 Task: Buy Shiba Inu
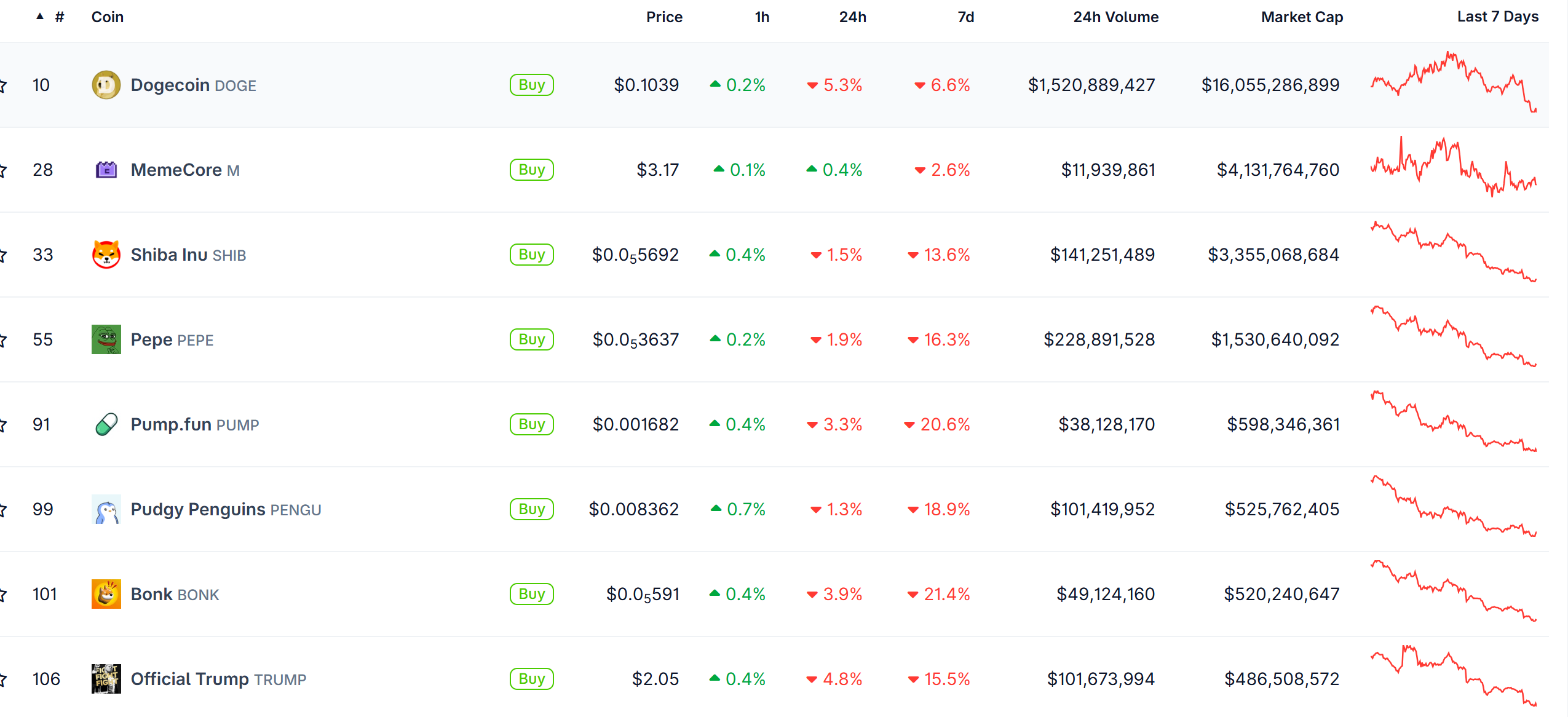coord(532,255)
